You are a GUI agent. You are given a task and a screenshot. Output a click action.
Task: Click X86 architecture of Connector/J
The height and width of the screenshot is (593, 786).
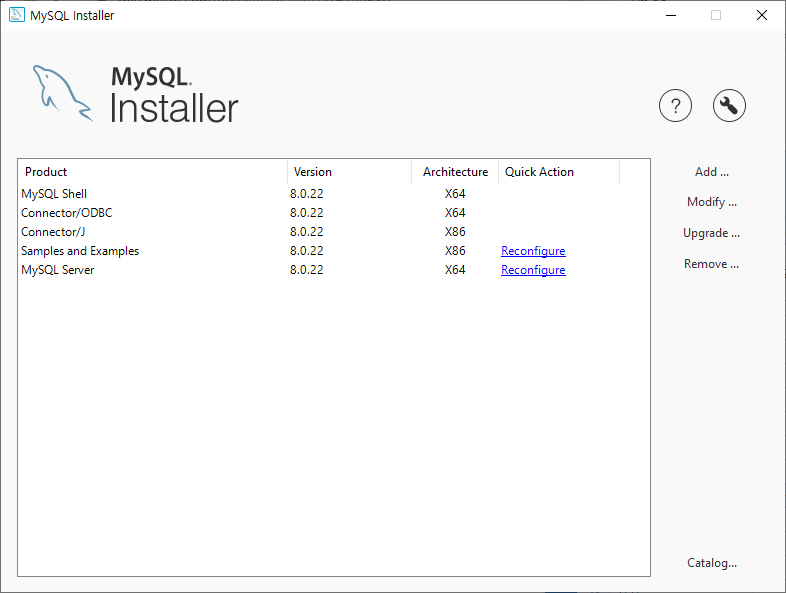[455, 232]
